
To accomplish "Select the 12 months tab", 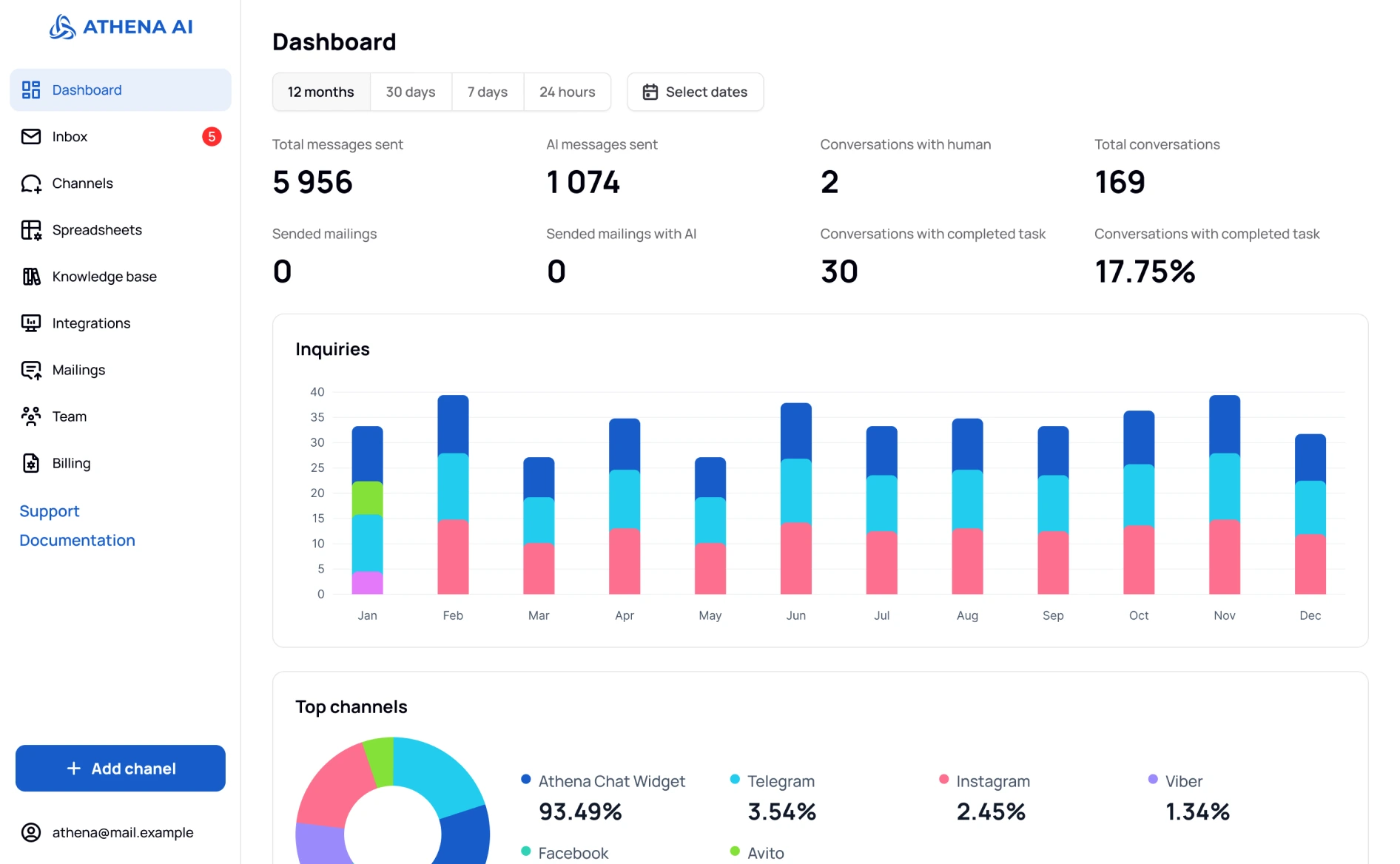I will [x=320, y=92].
